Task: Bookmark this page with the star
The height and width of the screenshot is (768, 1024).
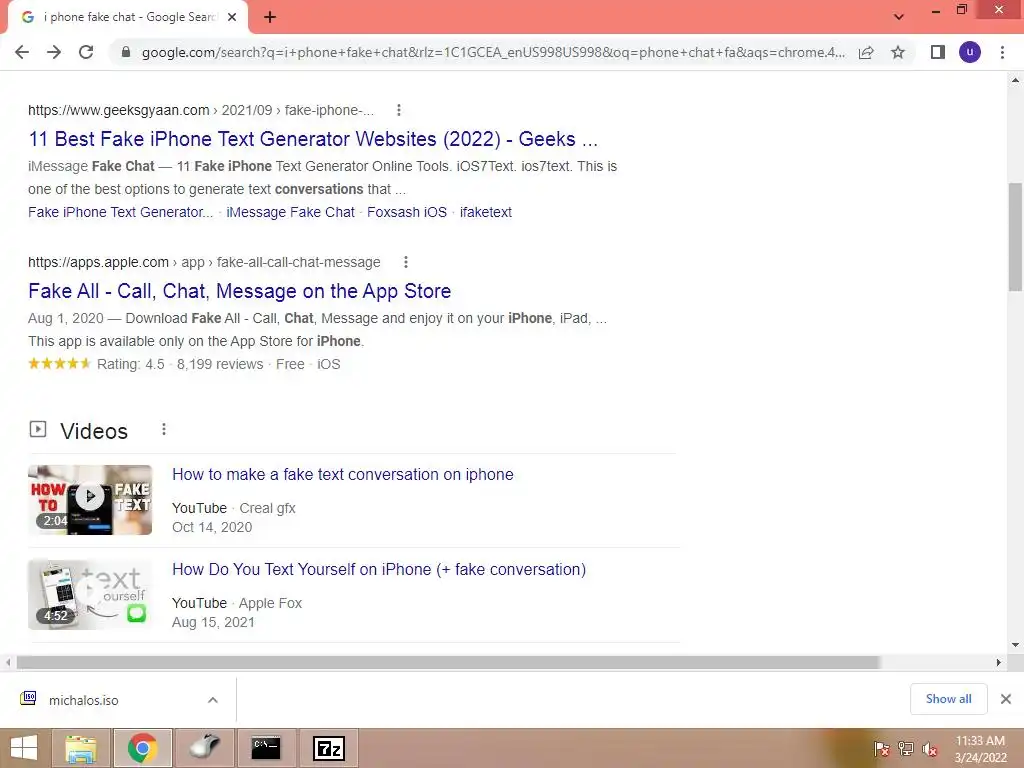Action: point(898,52)
